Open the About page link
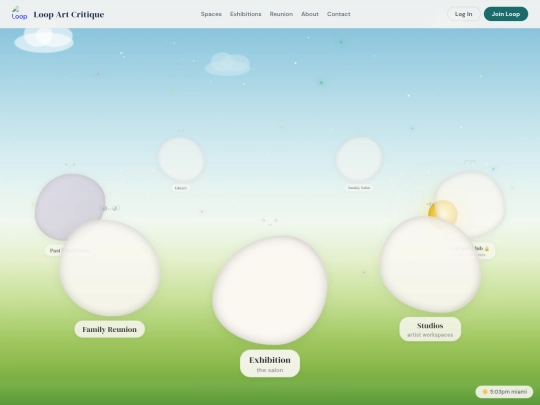This screenshot has width=540, height=405. (310, 14)
